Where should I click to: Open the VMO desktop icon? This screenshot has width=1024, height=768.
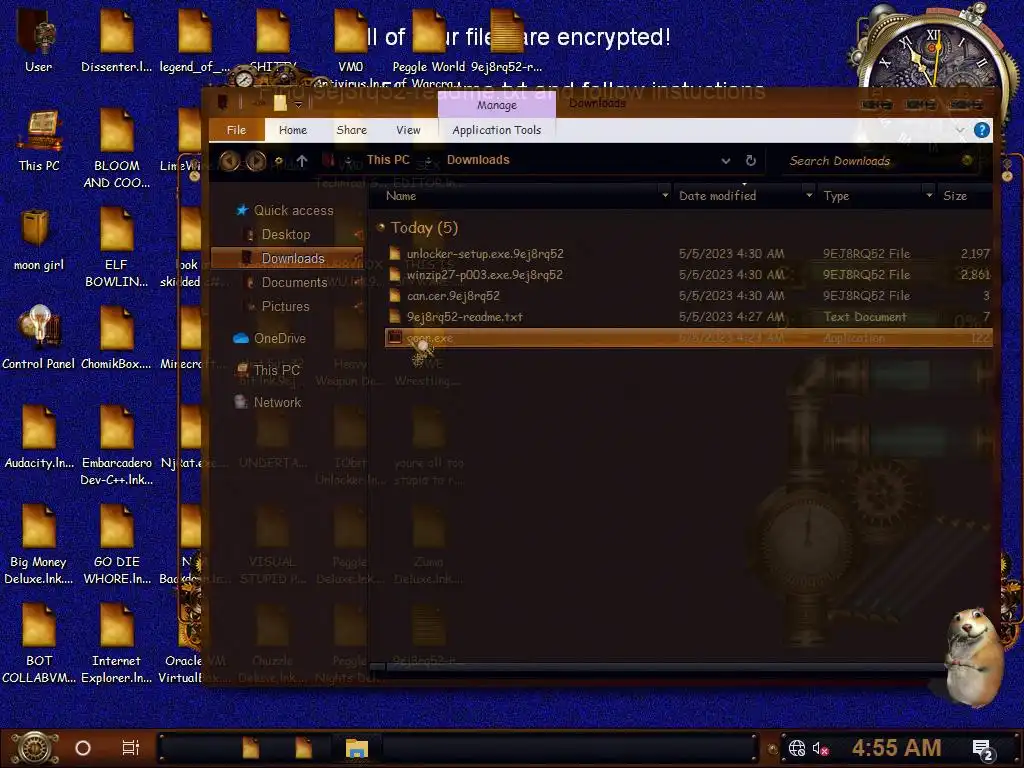pyautogui.click(x=351, y=42)
